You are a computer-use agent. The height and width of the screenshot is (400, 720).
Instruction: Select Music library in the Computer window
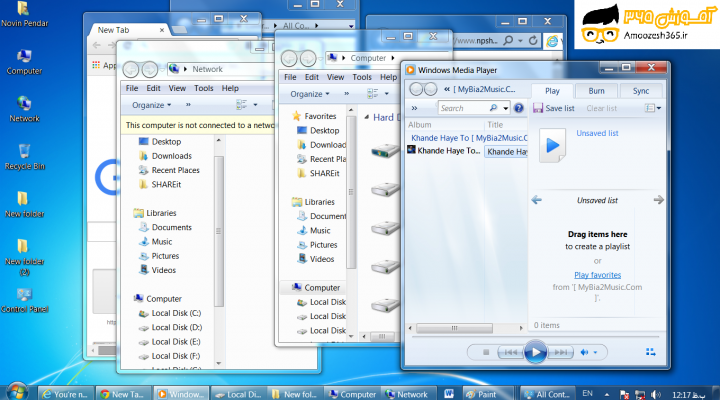pyautogui.click(x=320, y=231)
